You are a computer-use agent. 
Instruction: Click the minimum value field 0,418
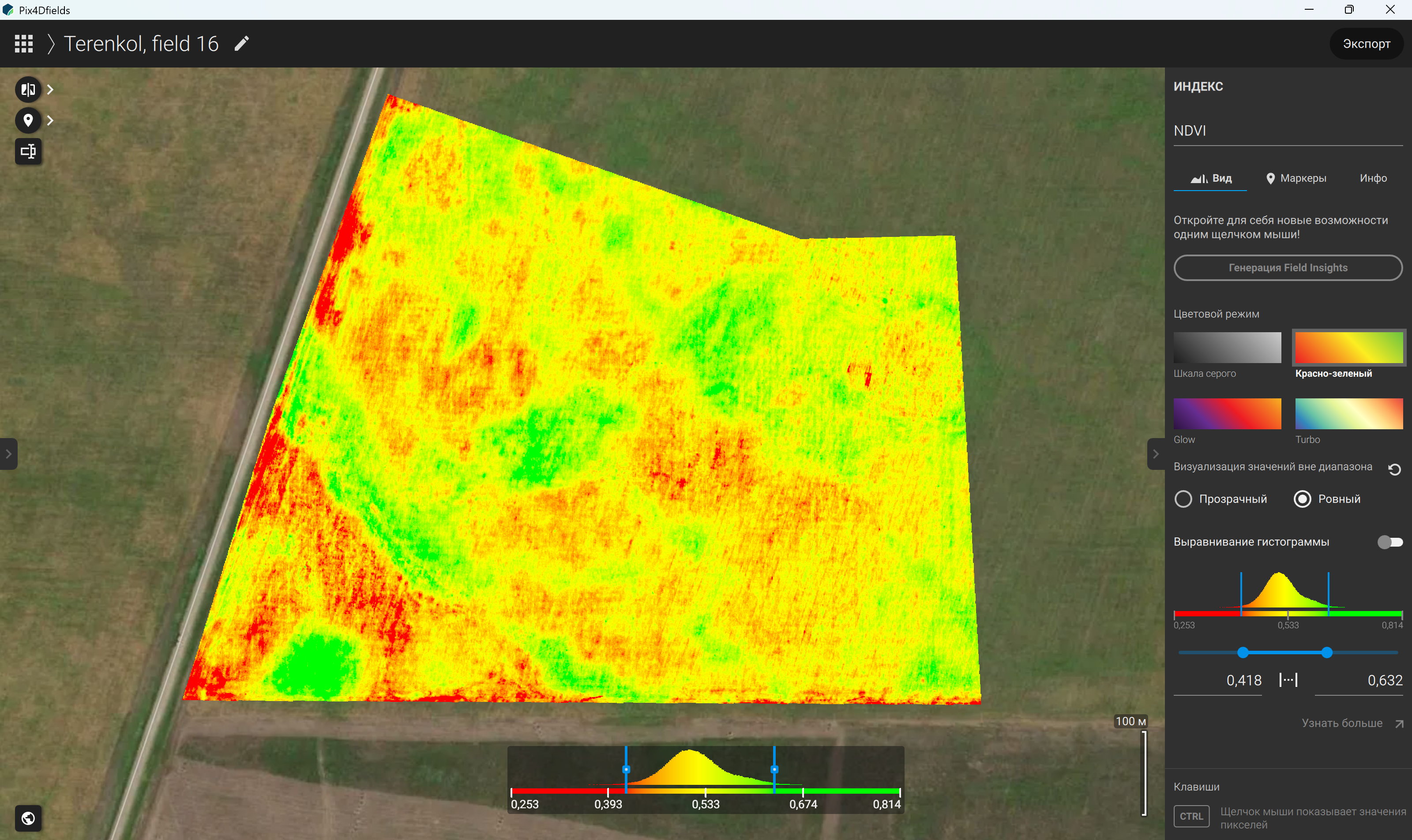point(1218,681)
